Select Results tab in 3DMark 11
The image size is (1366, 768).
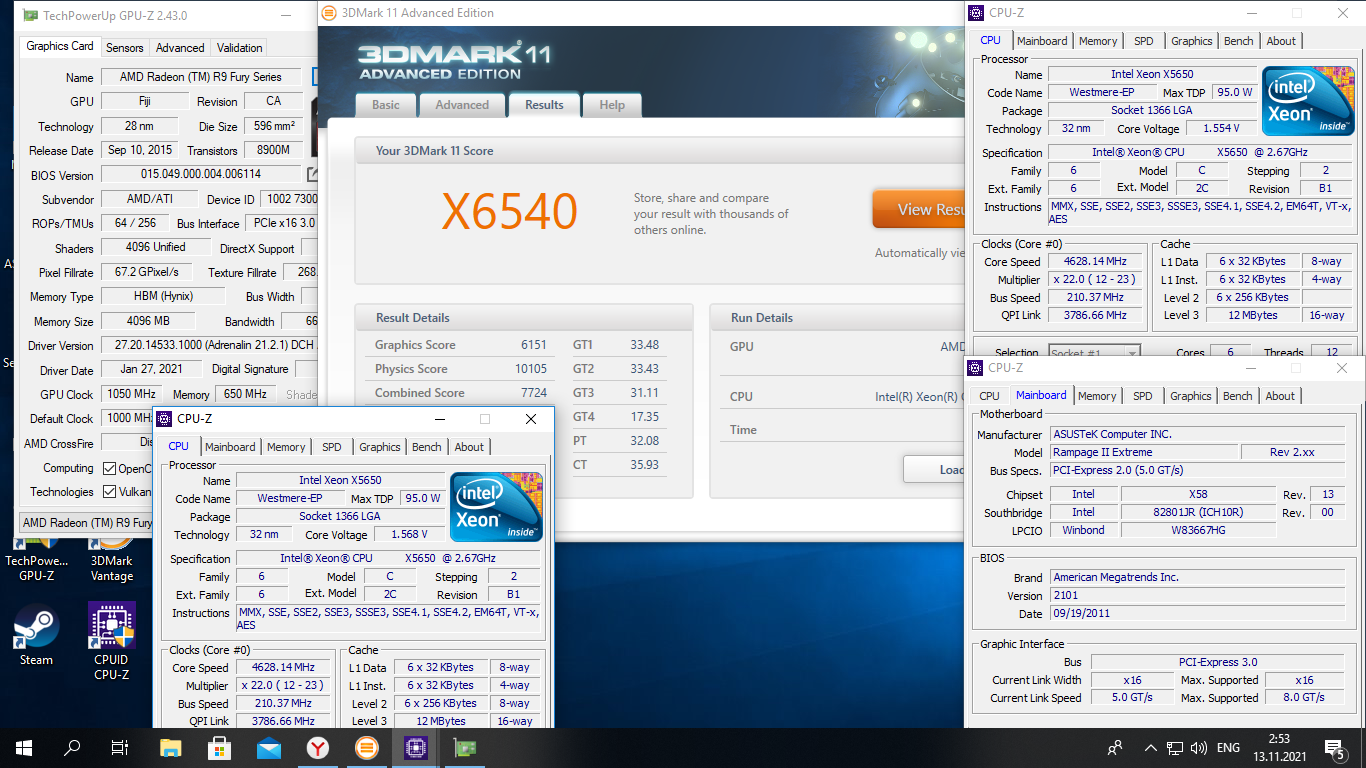coord(544,104)
